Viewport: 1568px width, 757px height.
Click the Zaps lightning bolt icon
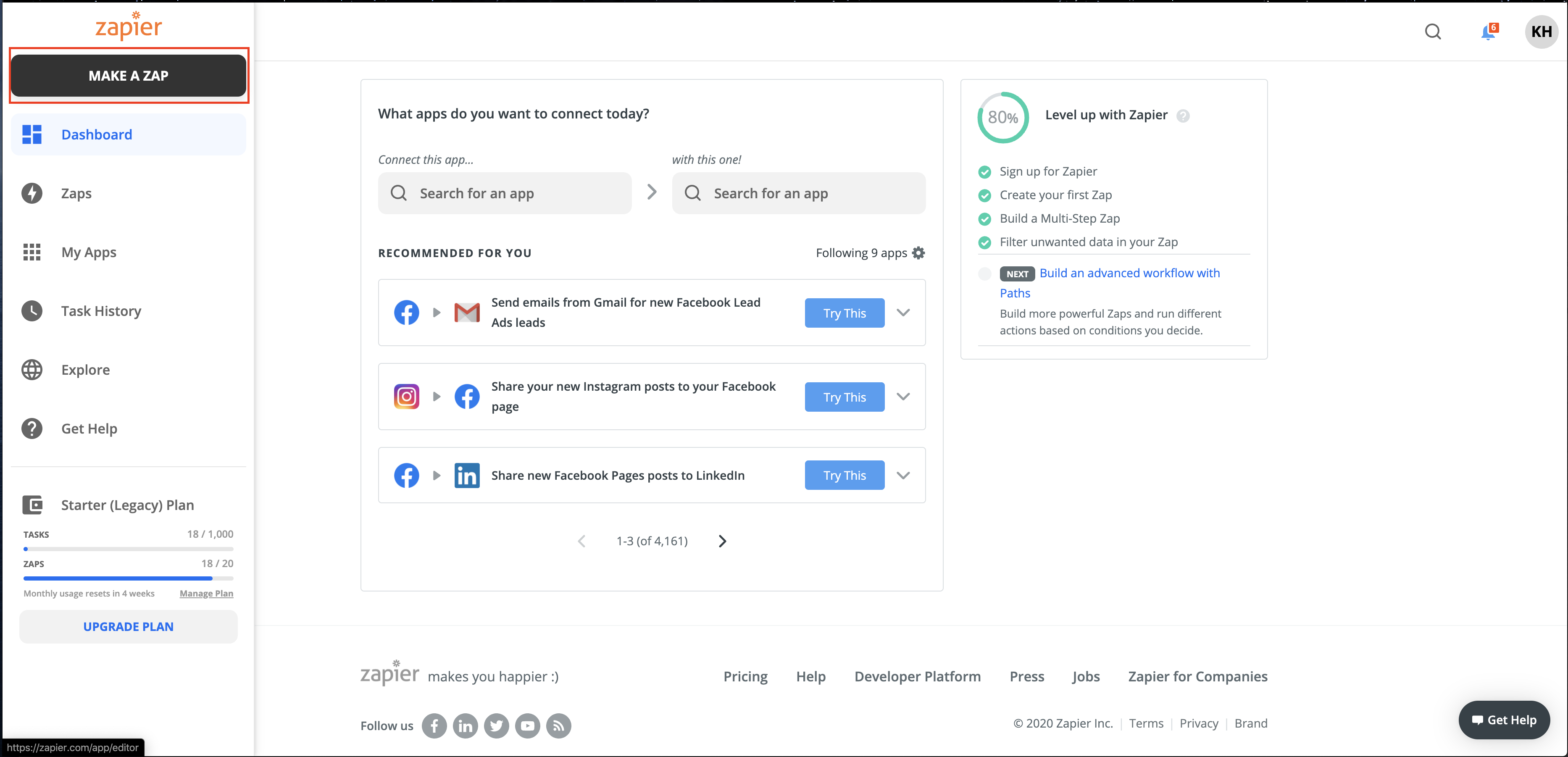pyautogui.click(x=32, y=194)
